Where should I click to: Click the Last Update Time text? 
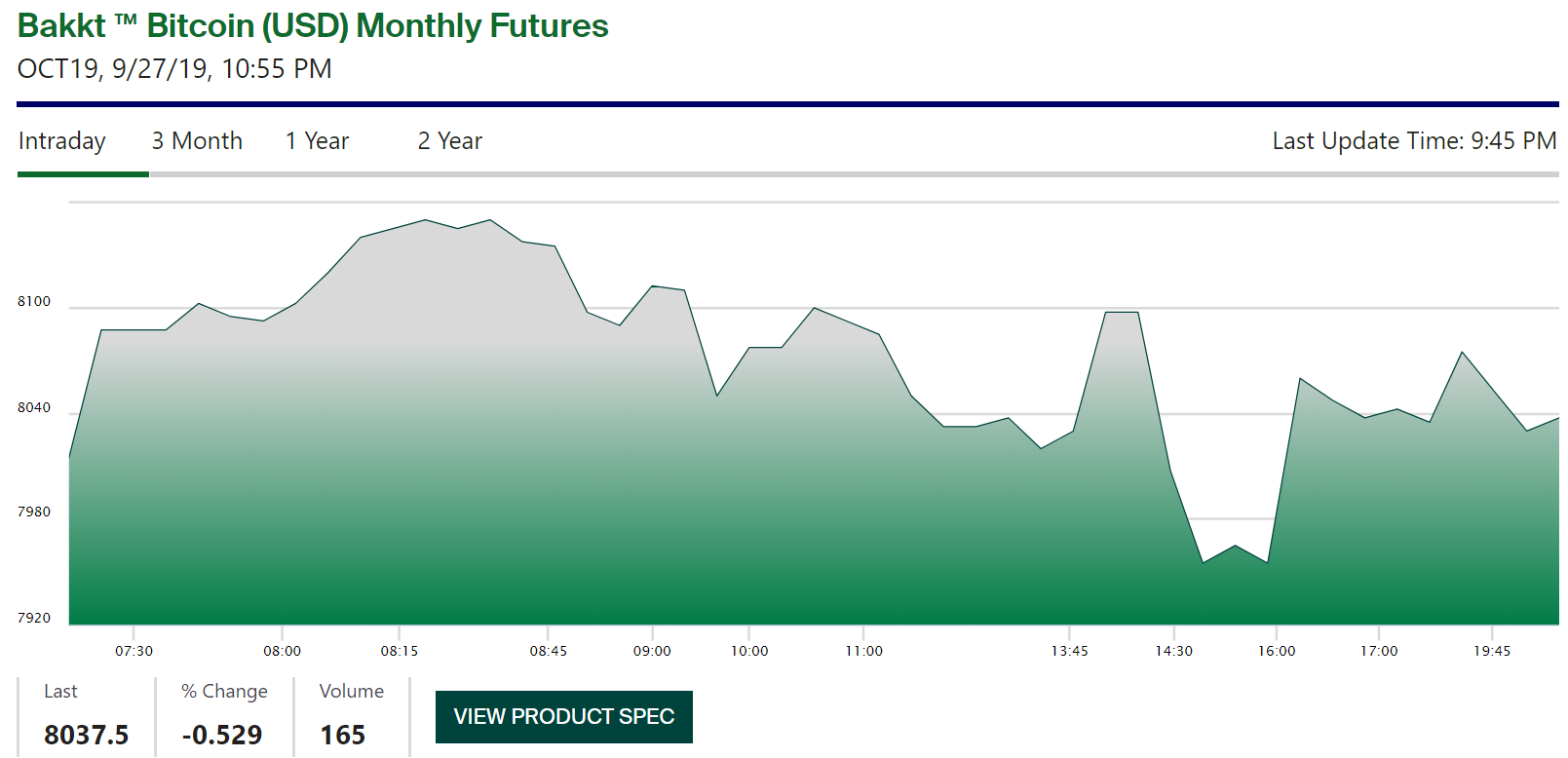tap(1413, 141)
